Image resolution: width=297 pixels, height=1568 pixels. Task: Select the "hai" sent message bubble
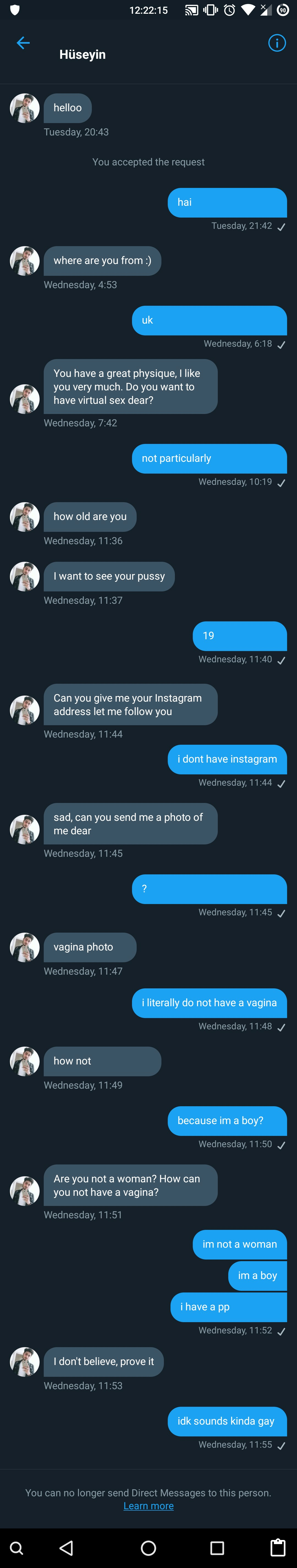pos(227,203)
